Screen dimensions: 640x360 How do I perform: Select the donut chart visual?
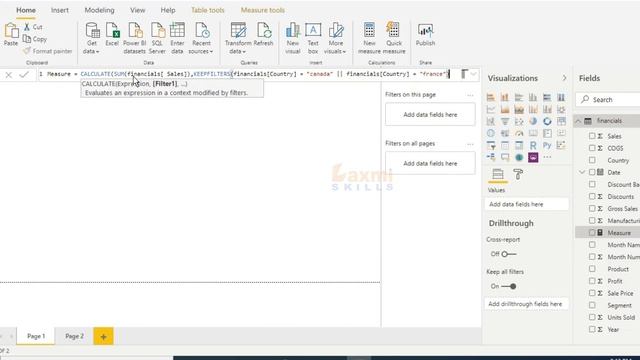coord(547,121)
